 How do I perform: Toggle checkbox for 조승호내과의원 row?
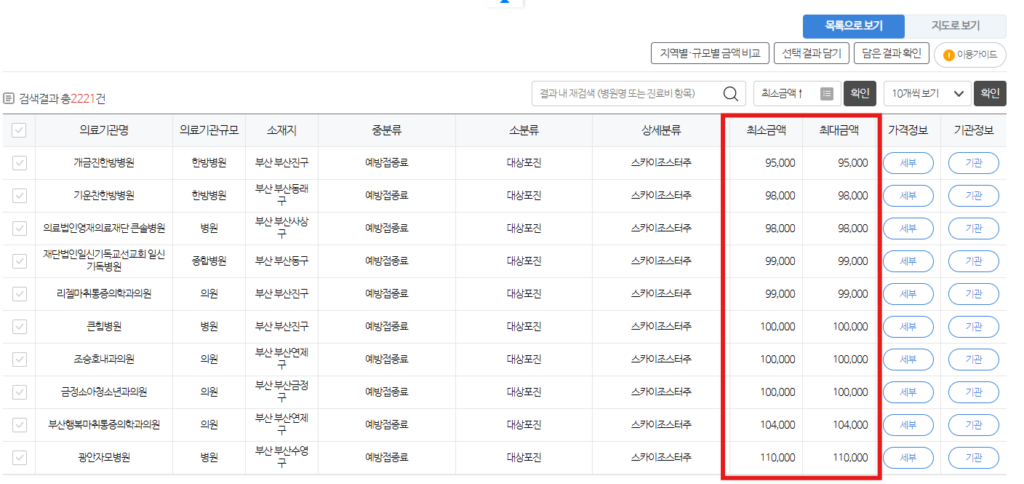coord(19,359)
